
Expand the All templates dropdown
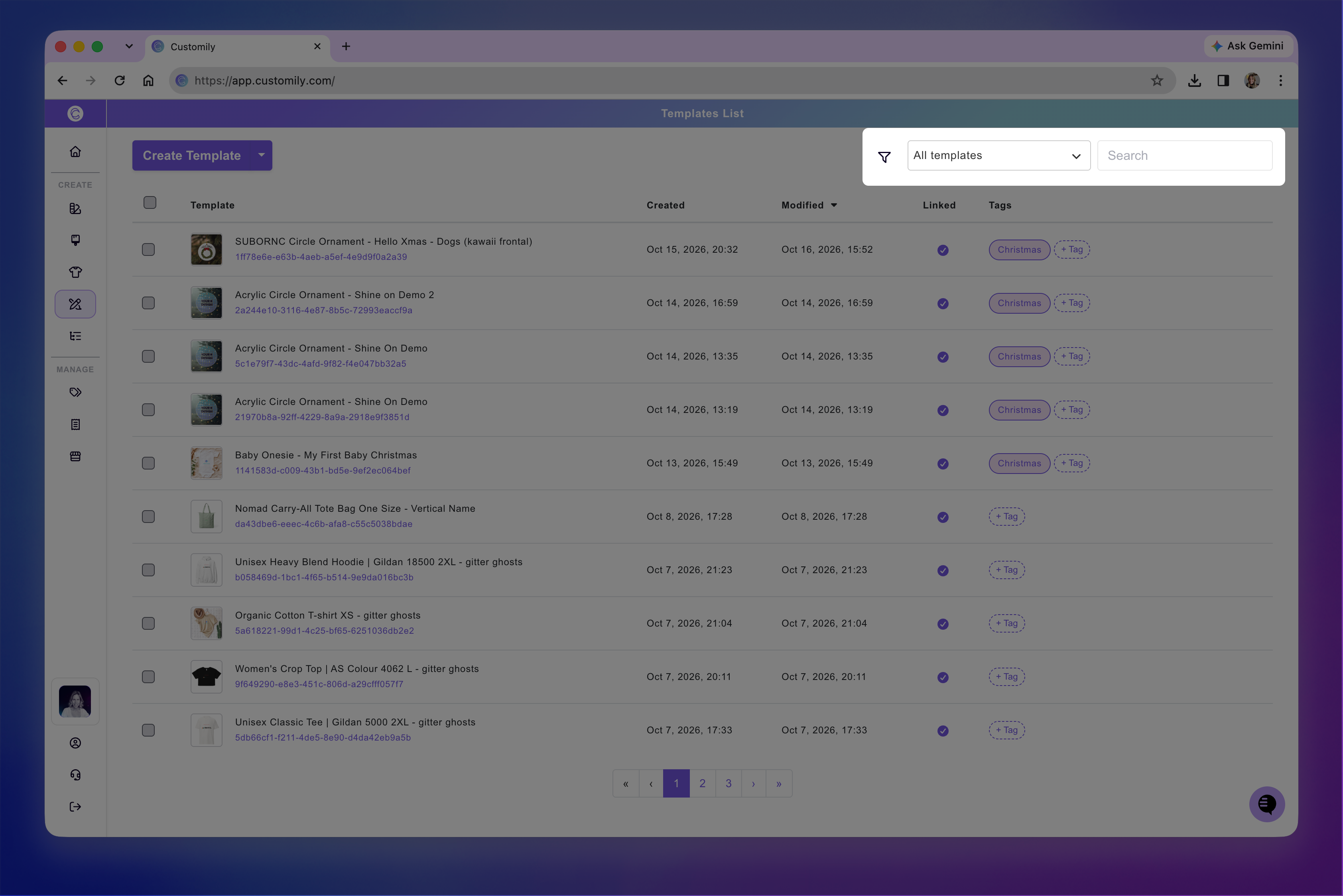click(998, 155)
